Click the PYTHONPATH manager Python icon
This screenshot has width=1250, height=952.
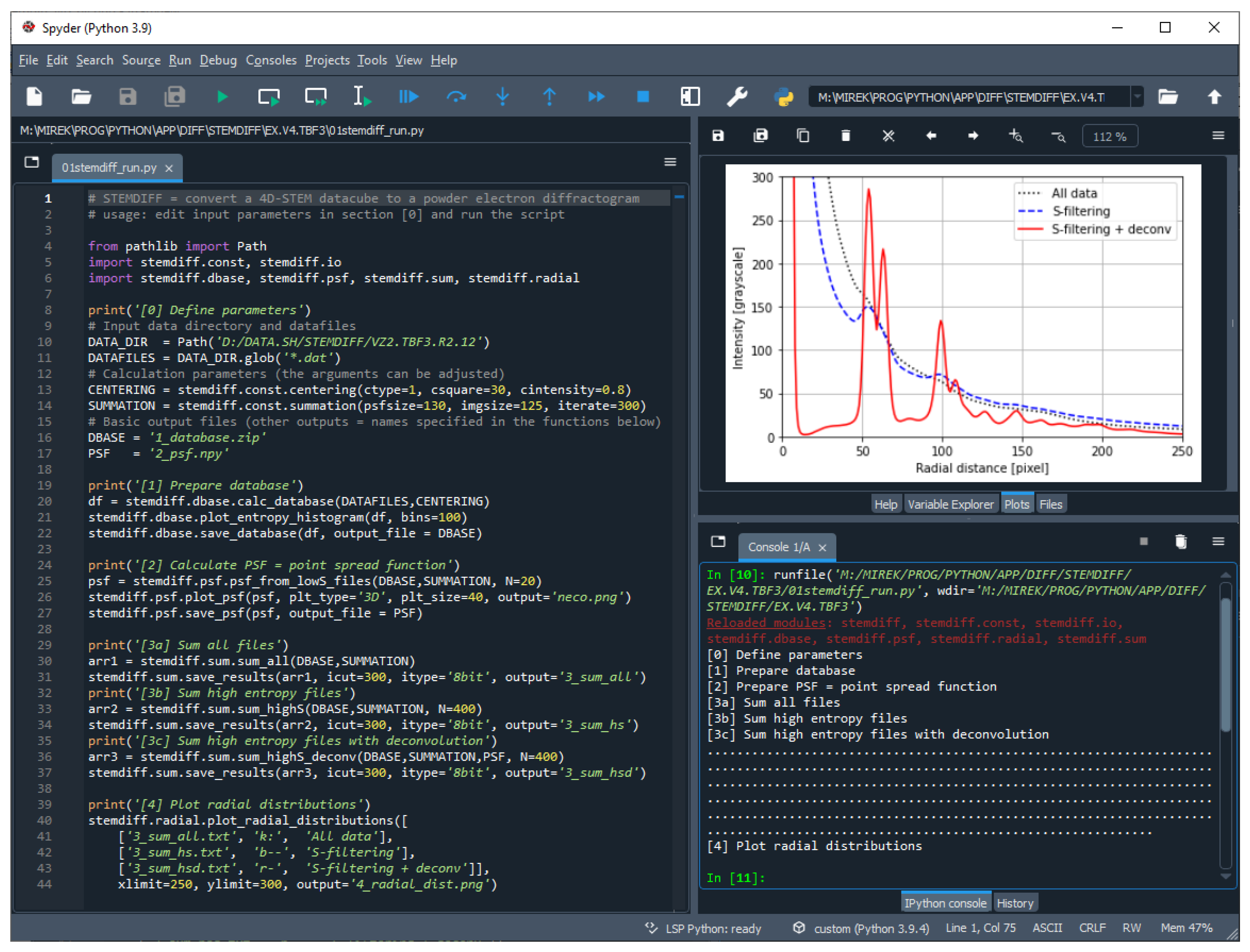(x=784, y=97)
